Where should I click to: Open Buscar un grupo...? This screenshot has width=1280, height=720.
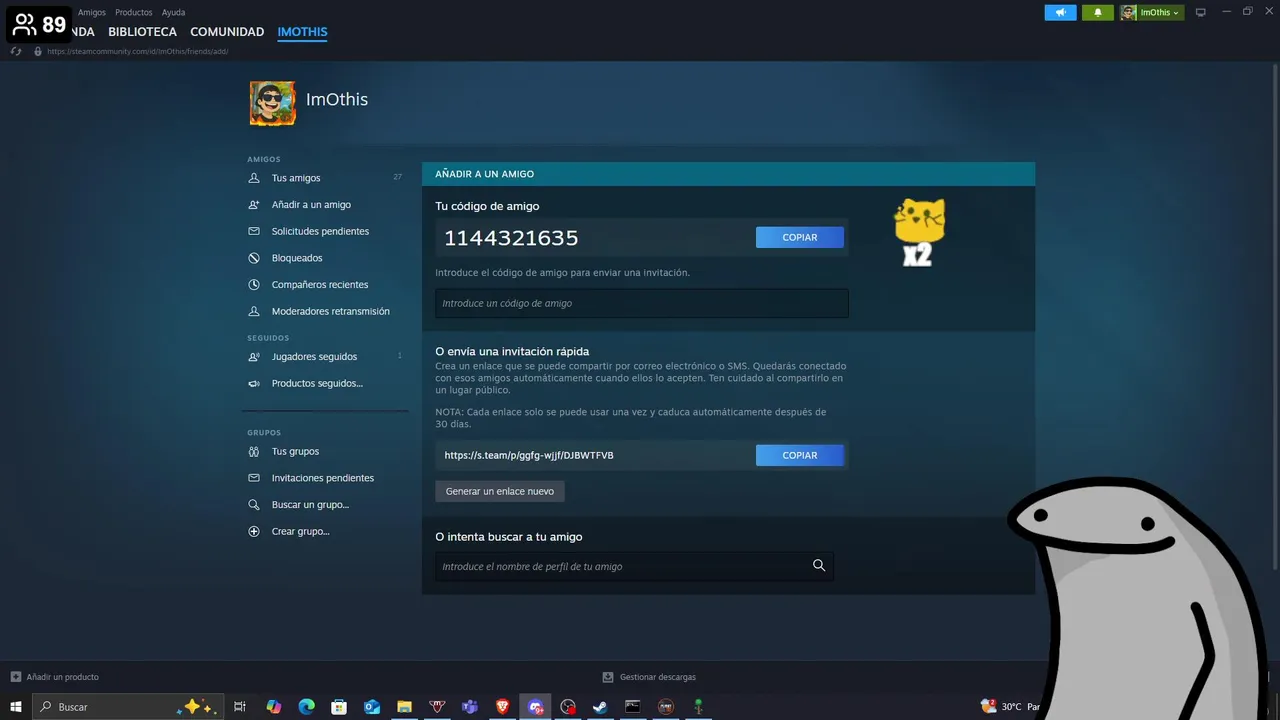pos(310,505)
